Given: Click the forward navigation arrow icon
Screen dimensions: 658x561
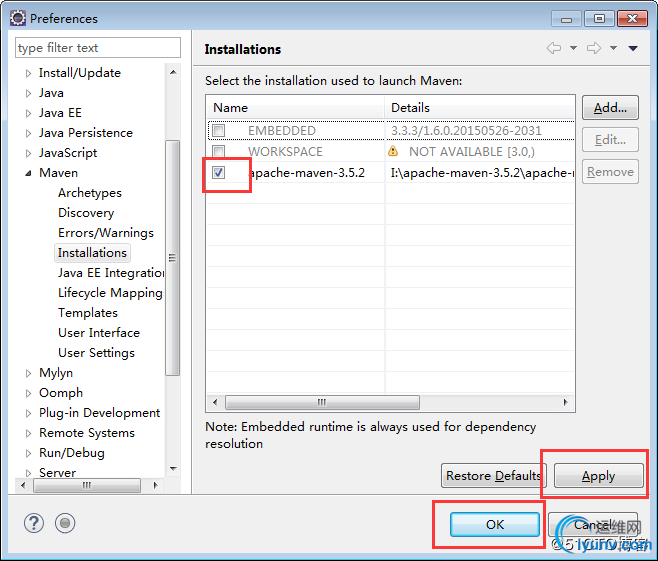Looking at the screenshot, I should [594, 48].
